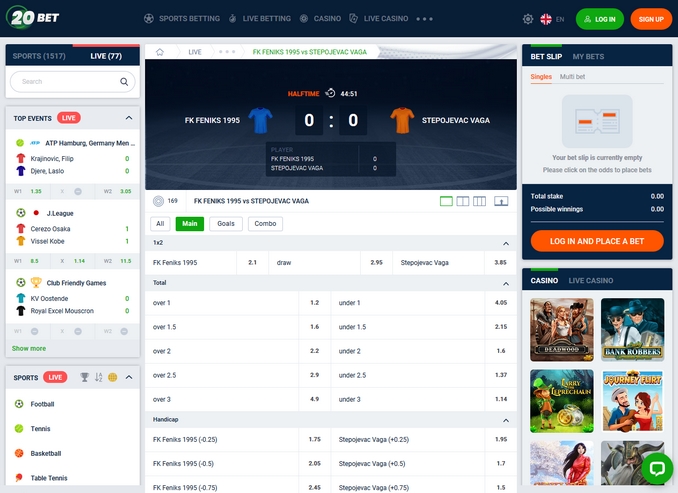Image resolution: width=678 pixels, height=493 pixels.
Task: Switch bet slip to Multi bet
Action: (x=572, y=77)
